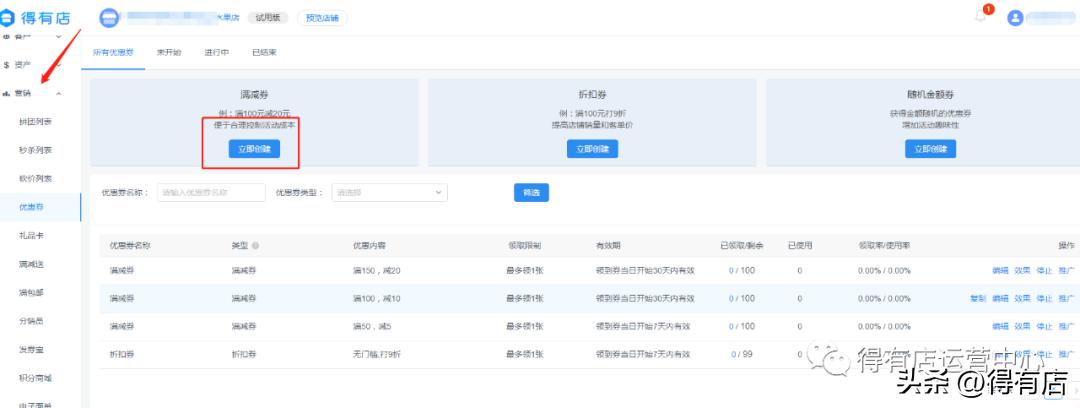
Task: Click 编辑 for the 满150,减20 coupon
Action: point(1000,270)
